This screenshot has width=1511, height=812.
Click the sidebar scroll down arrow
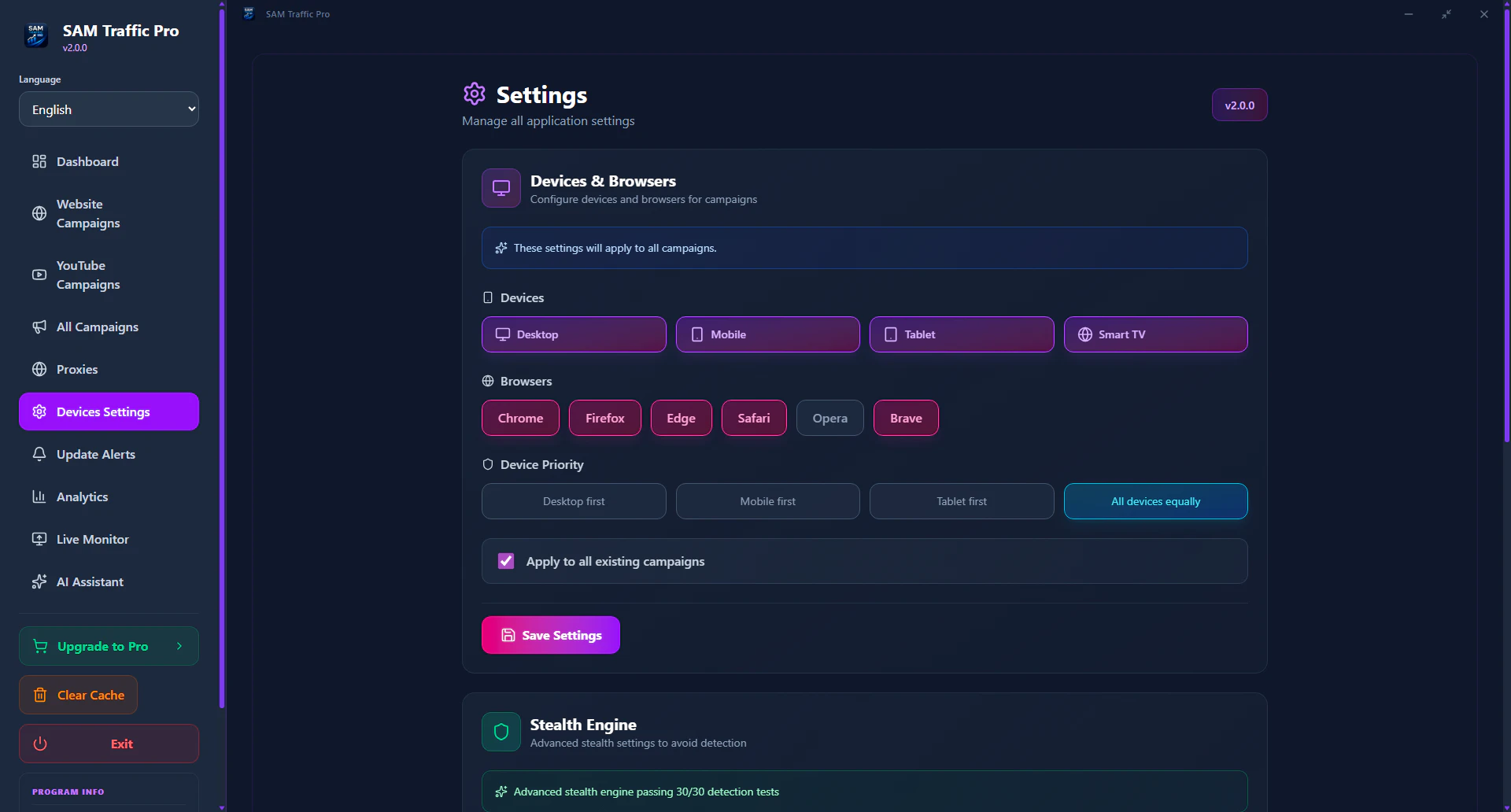pyautogui.click(x=222, y=807)
